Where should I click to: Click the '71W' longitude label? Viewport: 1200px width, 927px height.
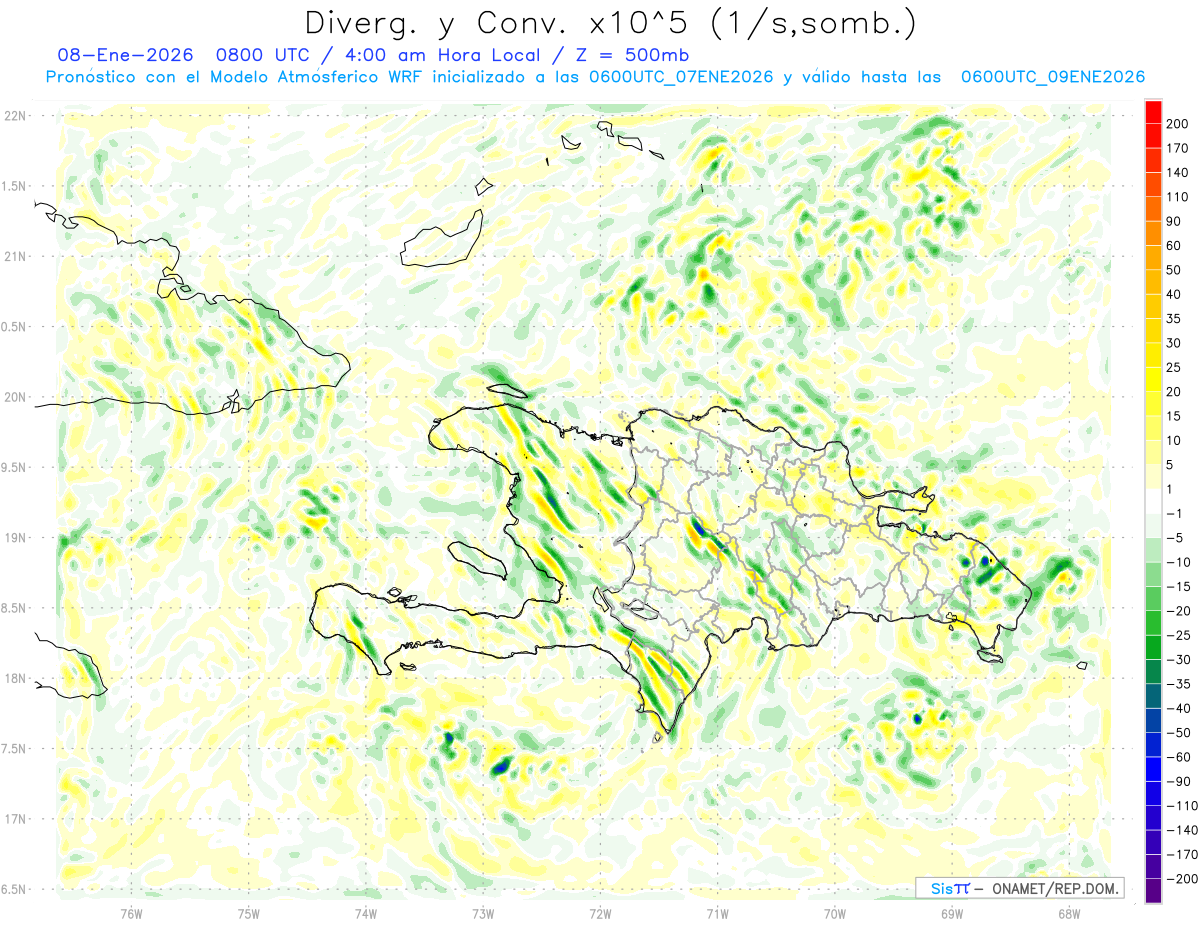pos(717,914)
